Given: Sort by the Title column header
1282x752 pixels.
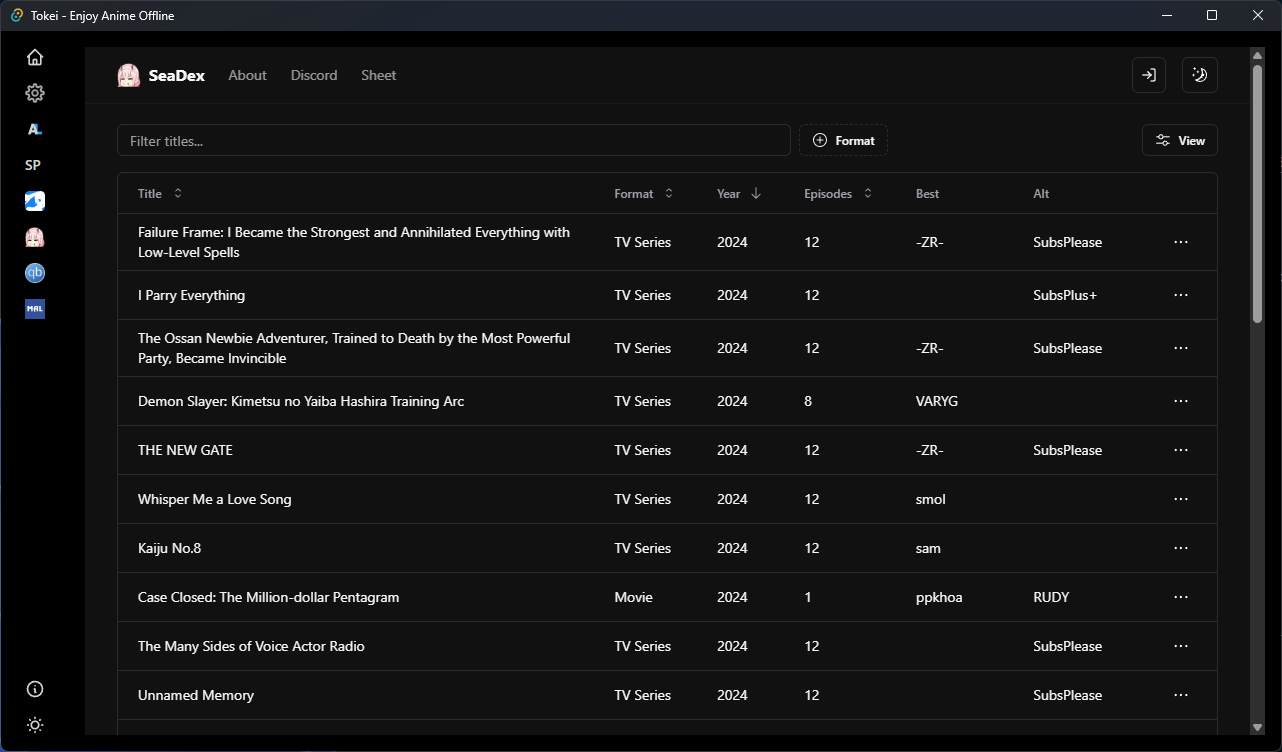Looking at the screenshot, I should (160, 194).
